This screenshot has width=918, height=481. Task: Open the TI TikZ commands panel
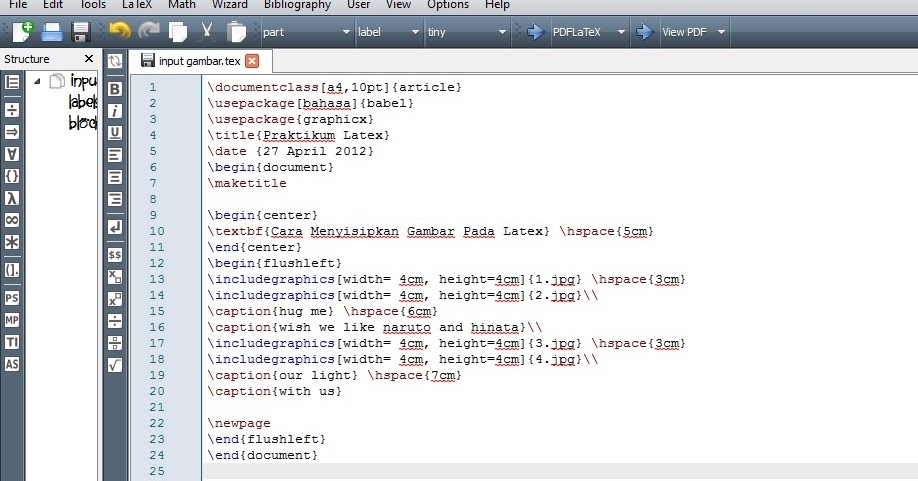pyautogui.click(x=12, y=342)
